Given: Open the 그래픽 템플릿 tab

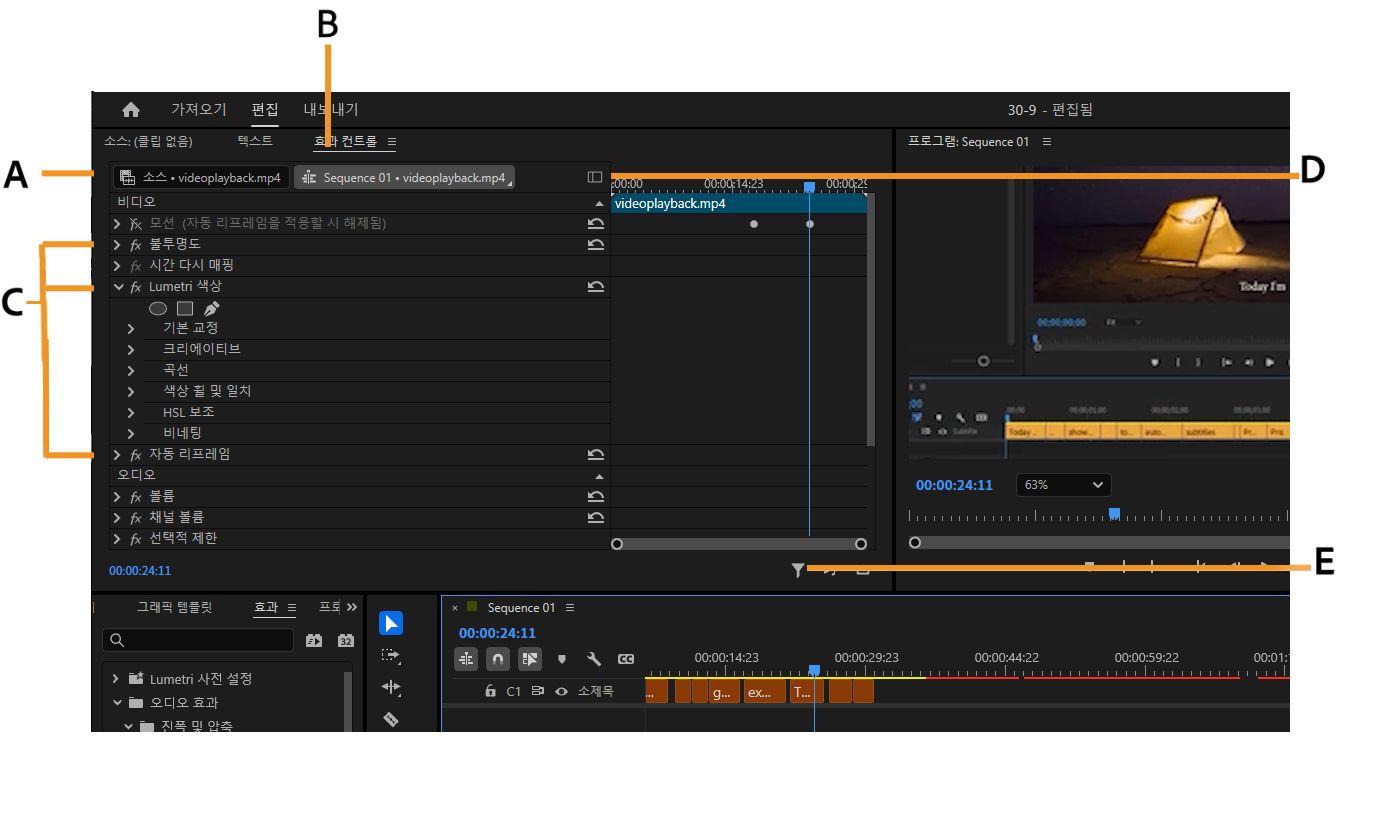Looking at the screenshot, I should (x=175, y=607).
